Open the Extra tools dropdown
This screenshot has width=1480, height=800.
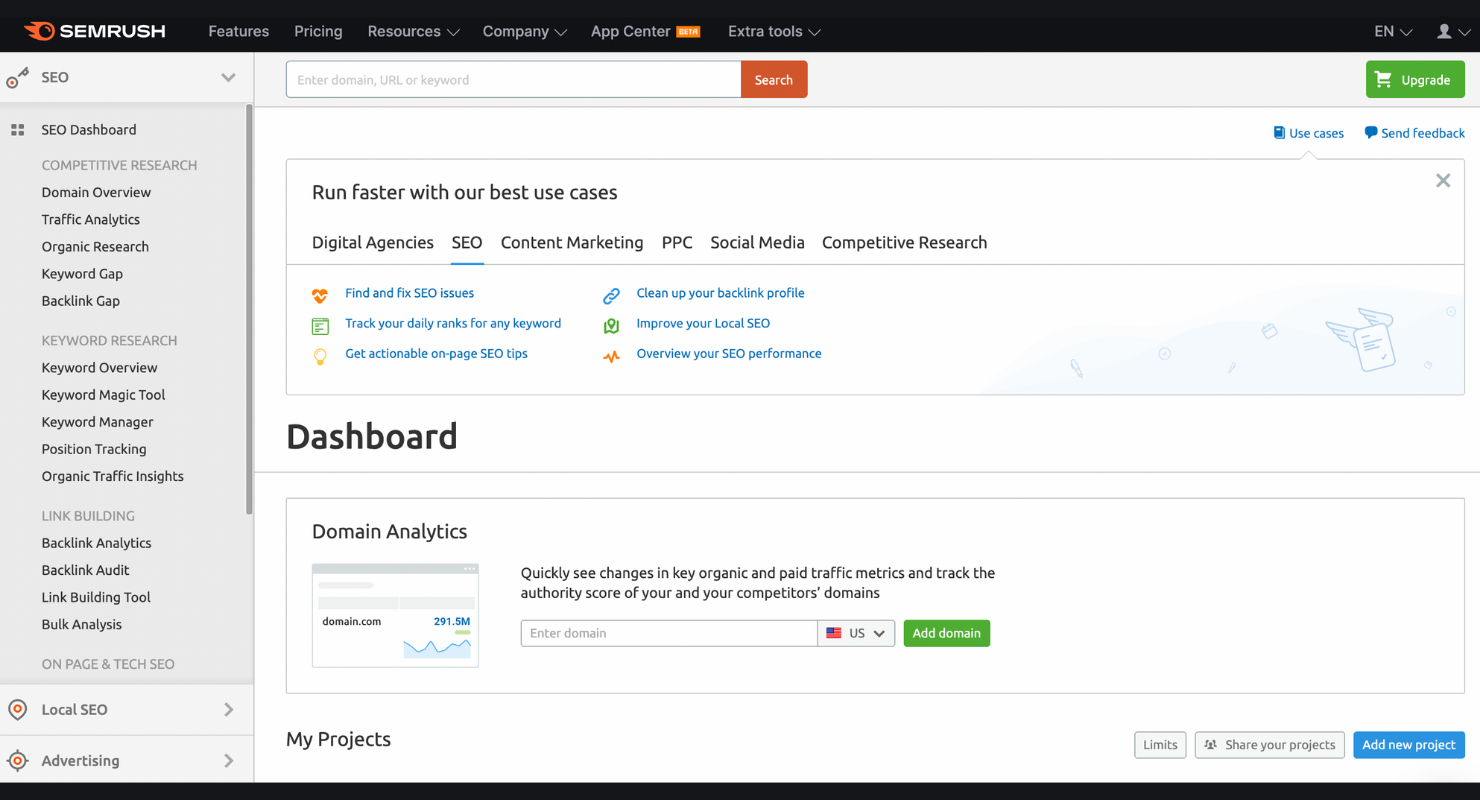pyautogui.click(x=774, y=31)
